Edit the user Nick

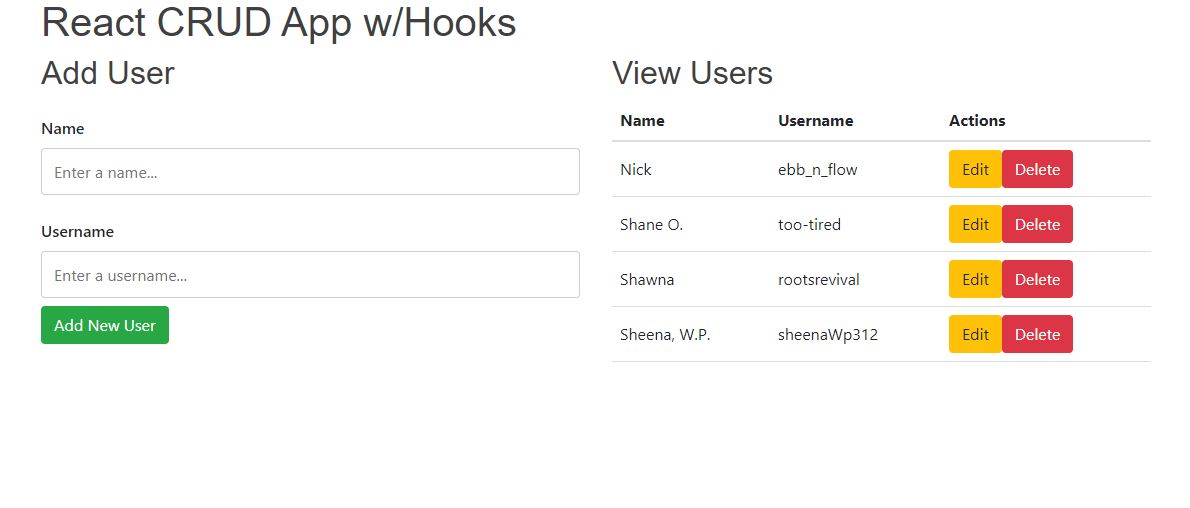tap(975, 170)
